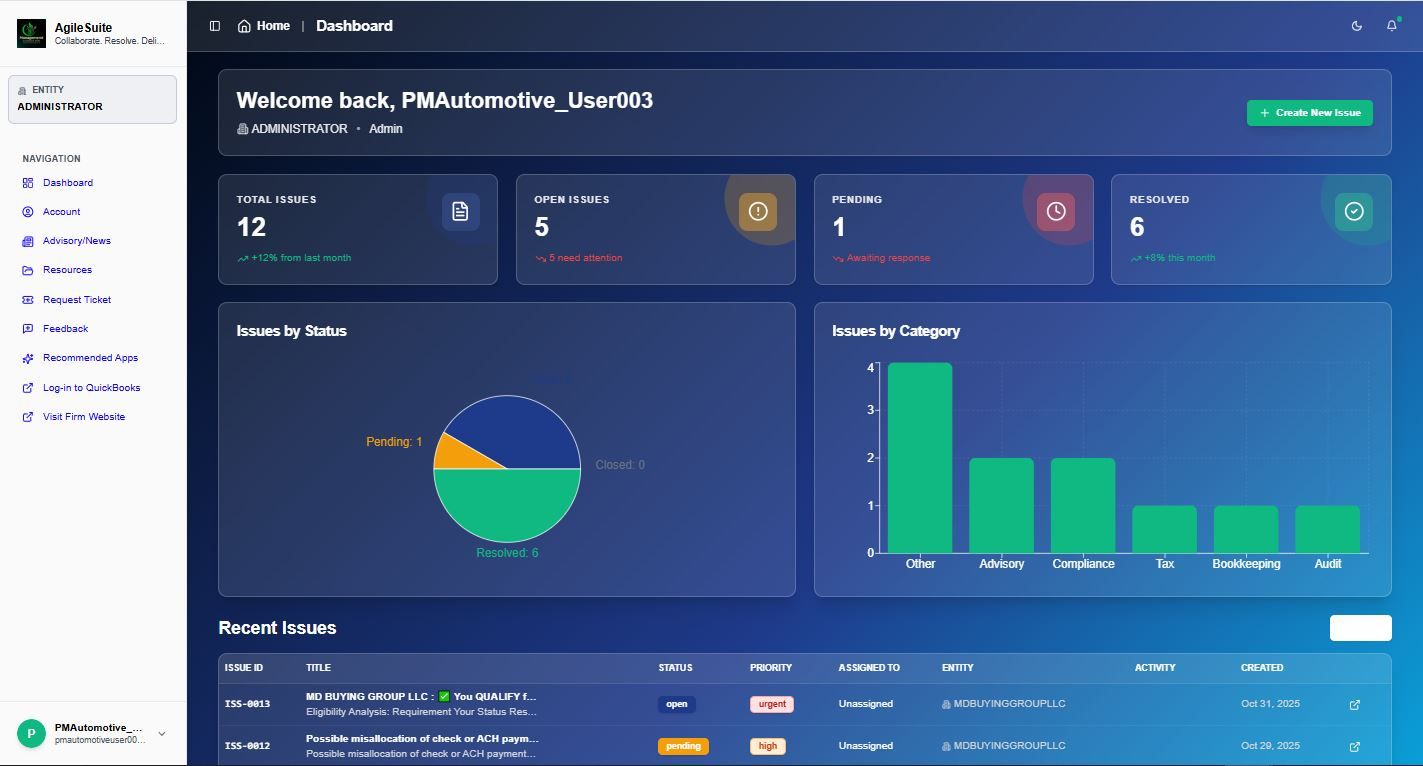Click the Log-in to QuickBooks external icon
The image size is (1423, 766).
[28, 388]
